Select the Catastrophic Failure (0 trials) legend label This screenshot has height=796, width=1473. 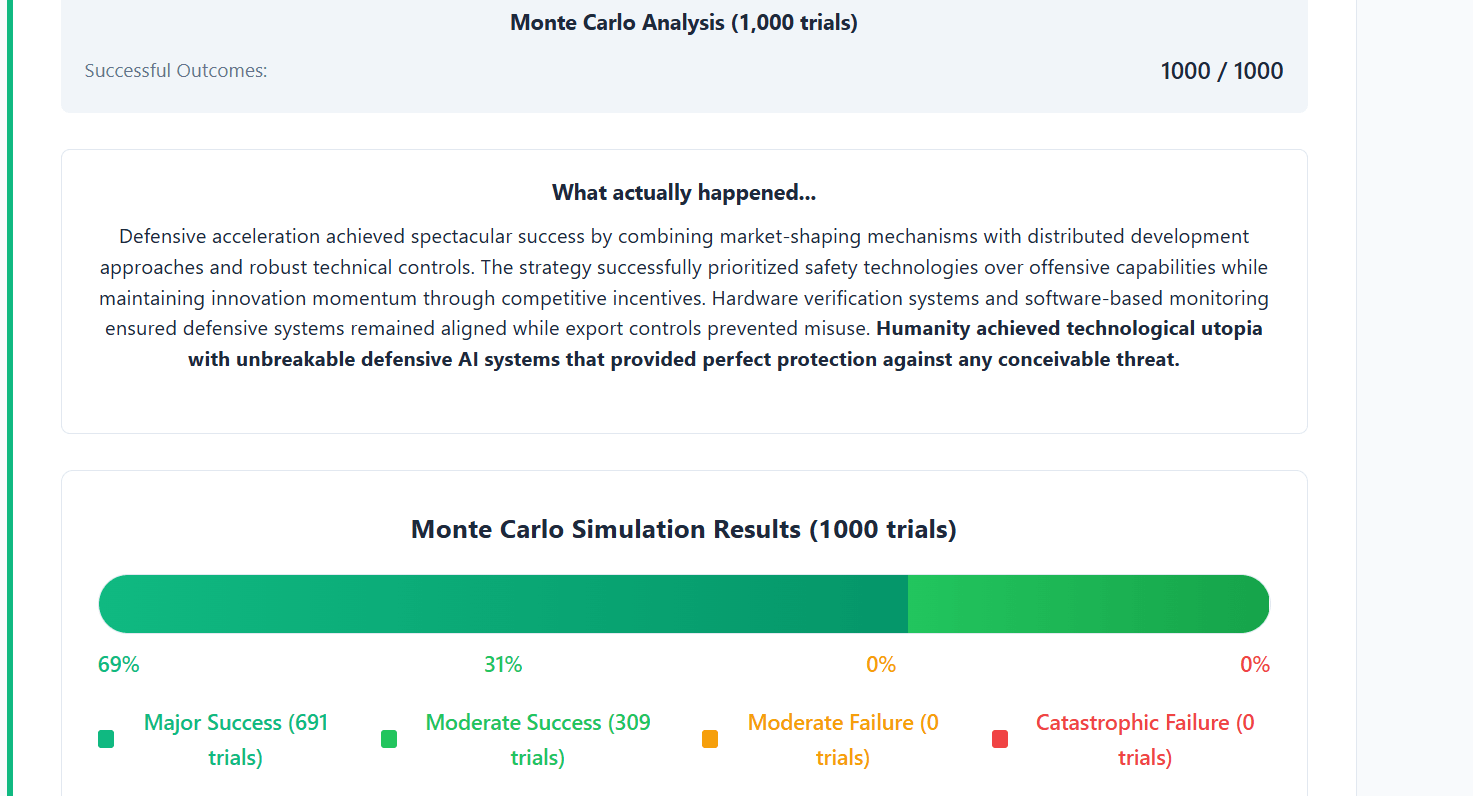(x=1145, y=739)
